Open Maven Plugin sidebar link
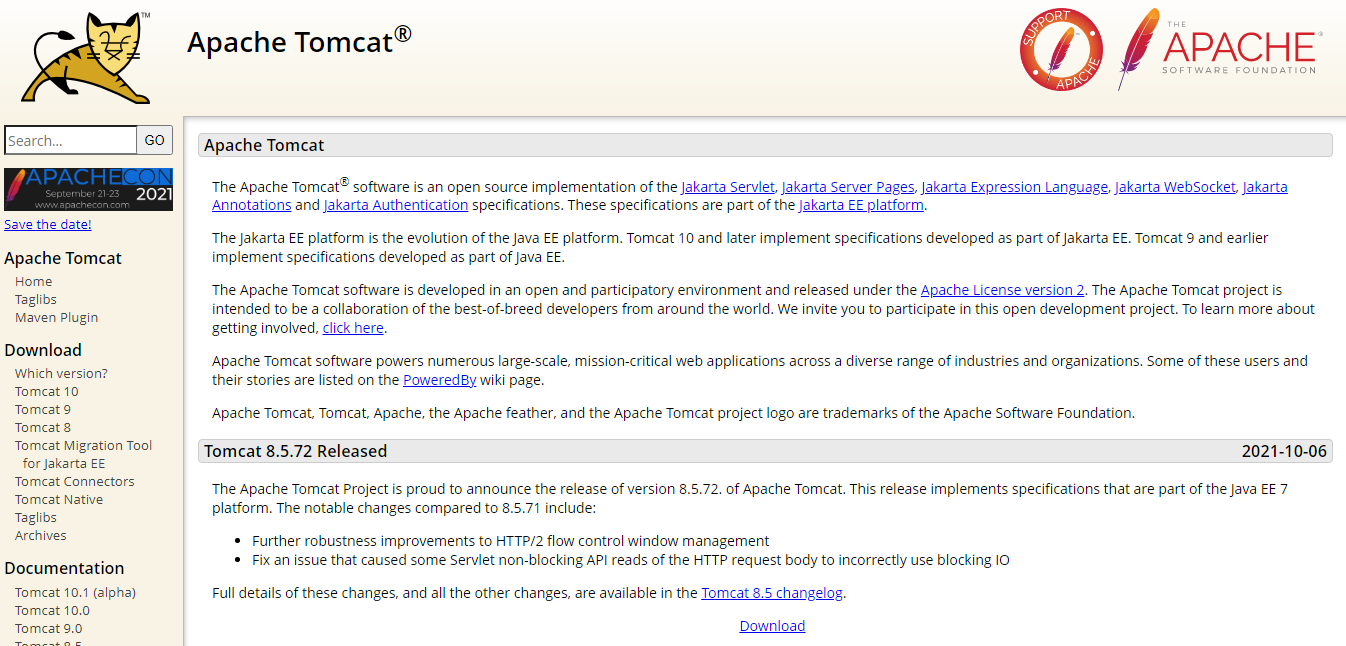Viewport: 1346px width, 646px height. click(x=57, y=317)
